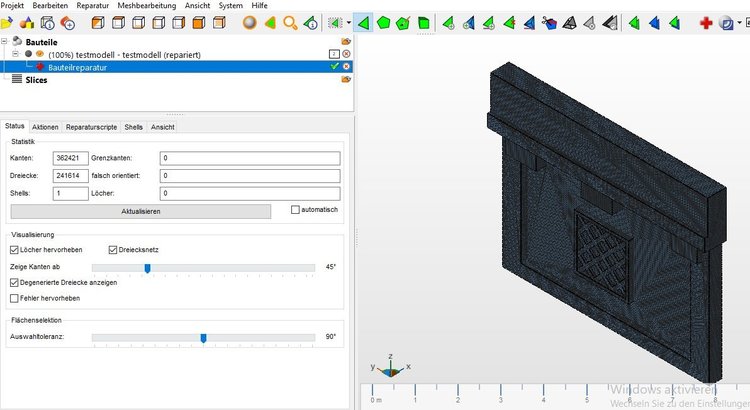Viewport: 750px width, 410px height.
Task: Select the fifth view cube icon
Action: coord(179,22)
